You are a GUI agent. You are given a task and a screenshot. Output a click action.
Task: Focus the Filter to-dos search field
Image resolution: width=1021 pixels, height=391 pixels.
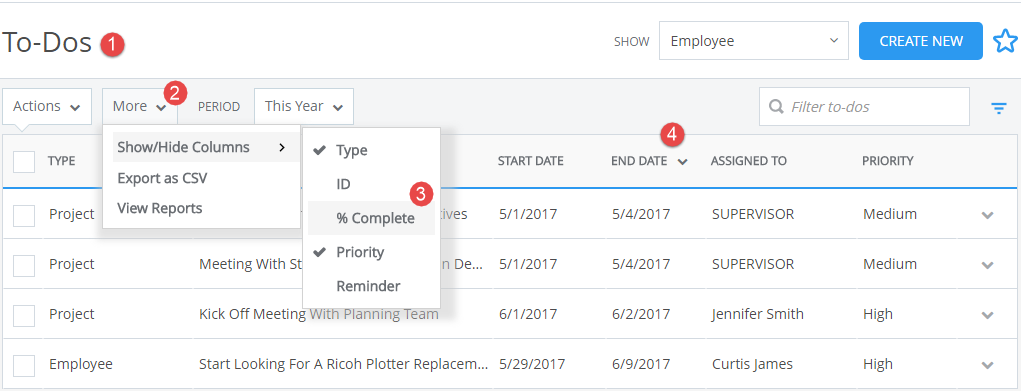click(x=864, y=106)
